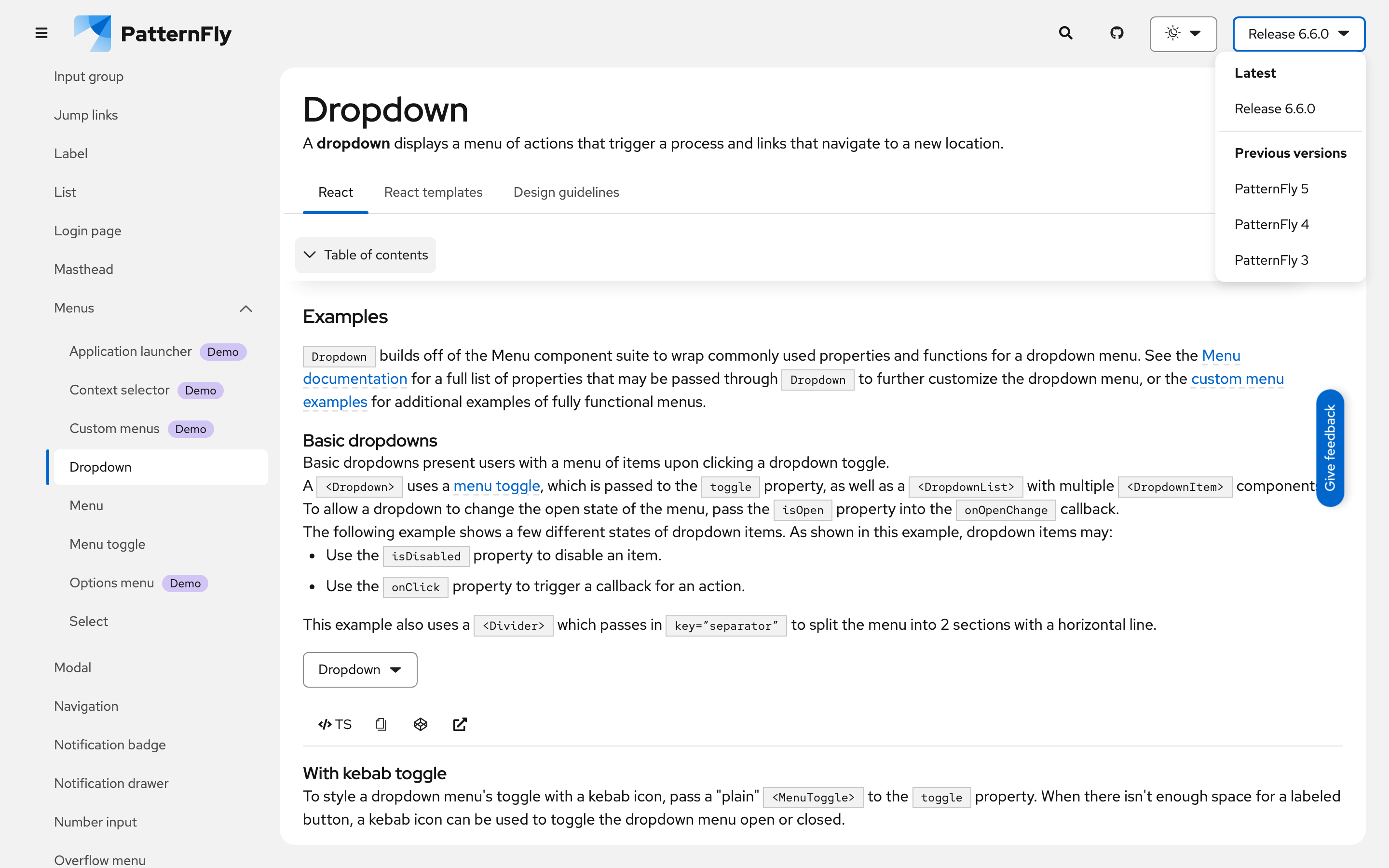The width and height of the screenshot is (1389, 868).
Task: Click the PatternFly logo
Action: tap(153, 33)
